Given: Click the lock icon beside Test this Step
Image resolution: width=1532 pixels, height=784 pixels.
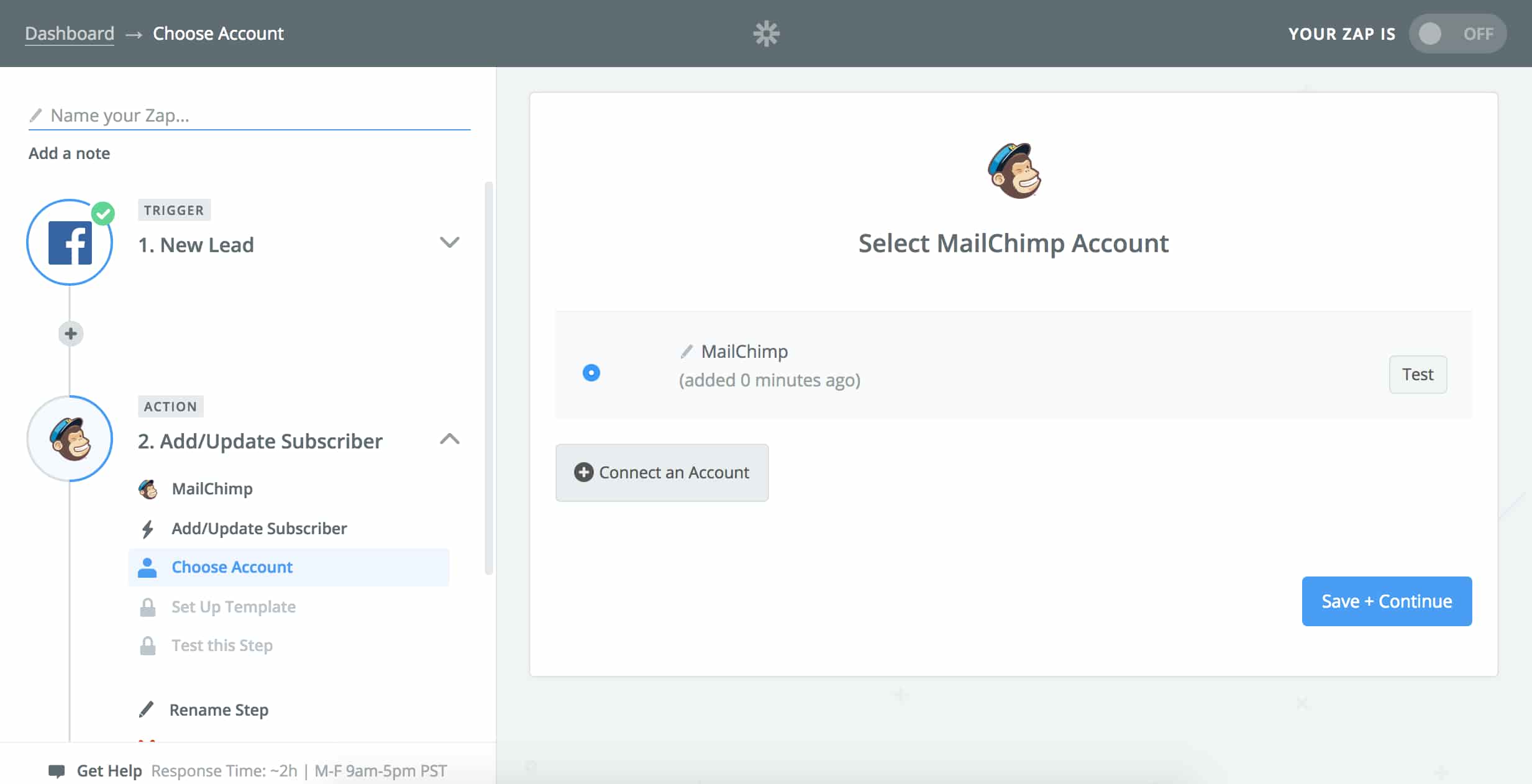Looking at the screenshot, I should [x=148, y=645].
